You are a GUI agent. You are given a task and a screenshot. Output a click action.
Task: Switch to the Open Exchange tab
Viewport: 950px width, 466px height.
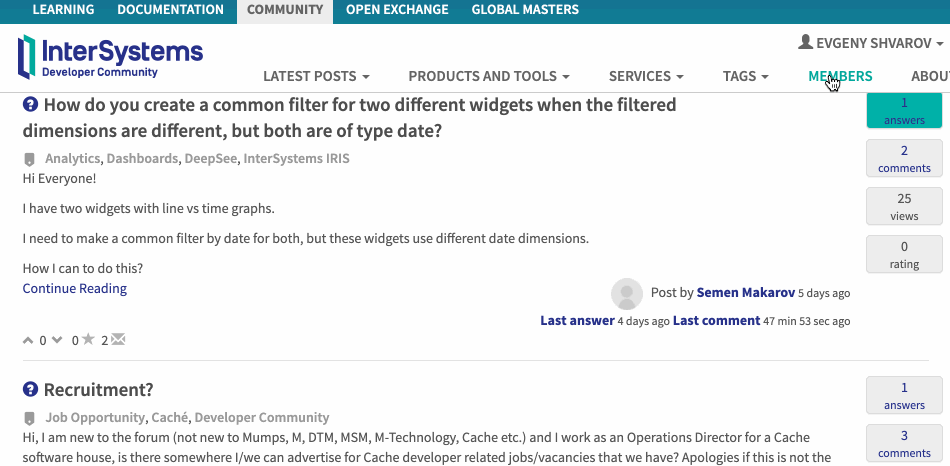tap(397, 10)
